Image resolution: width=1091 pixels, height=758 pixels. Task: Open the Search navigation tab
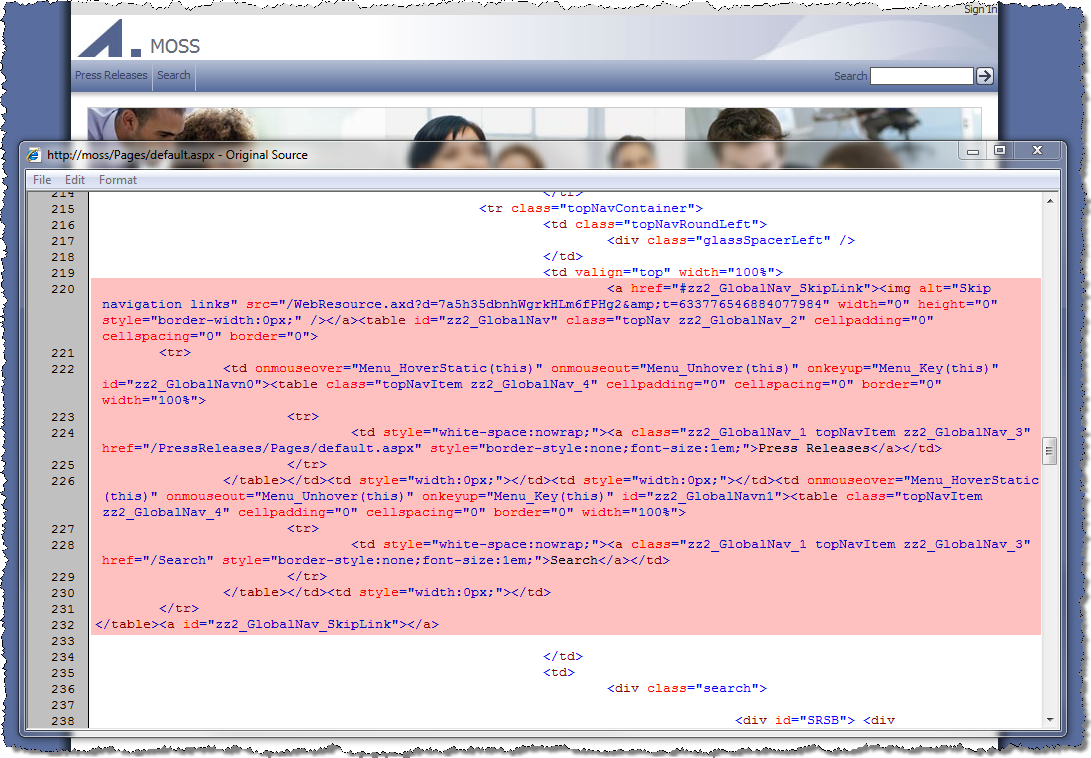(x=174, y=75)
